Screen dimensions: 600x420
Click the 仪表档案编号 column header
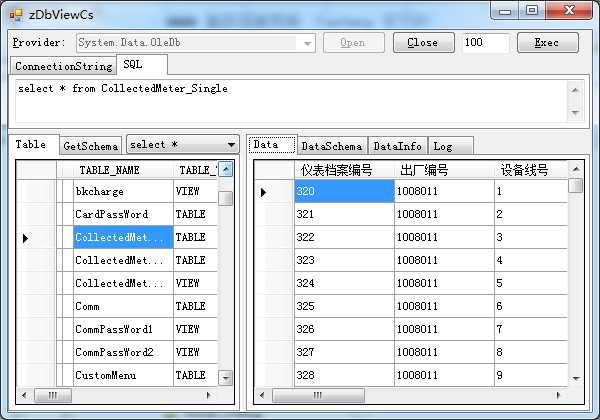(344, 170)
